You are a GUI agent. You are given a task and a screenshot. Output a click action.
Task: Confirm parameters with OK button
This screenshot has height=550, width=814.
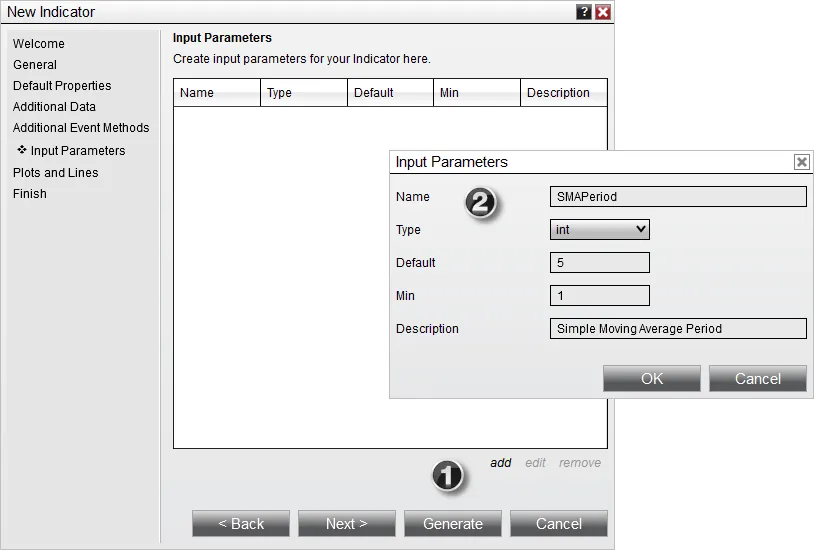coord(652,379)
